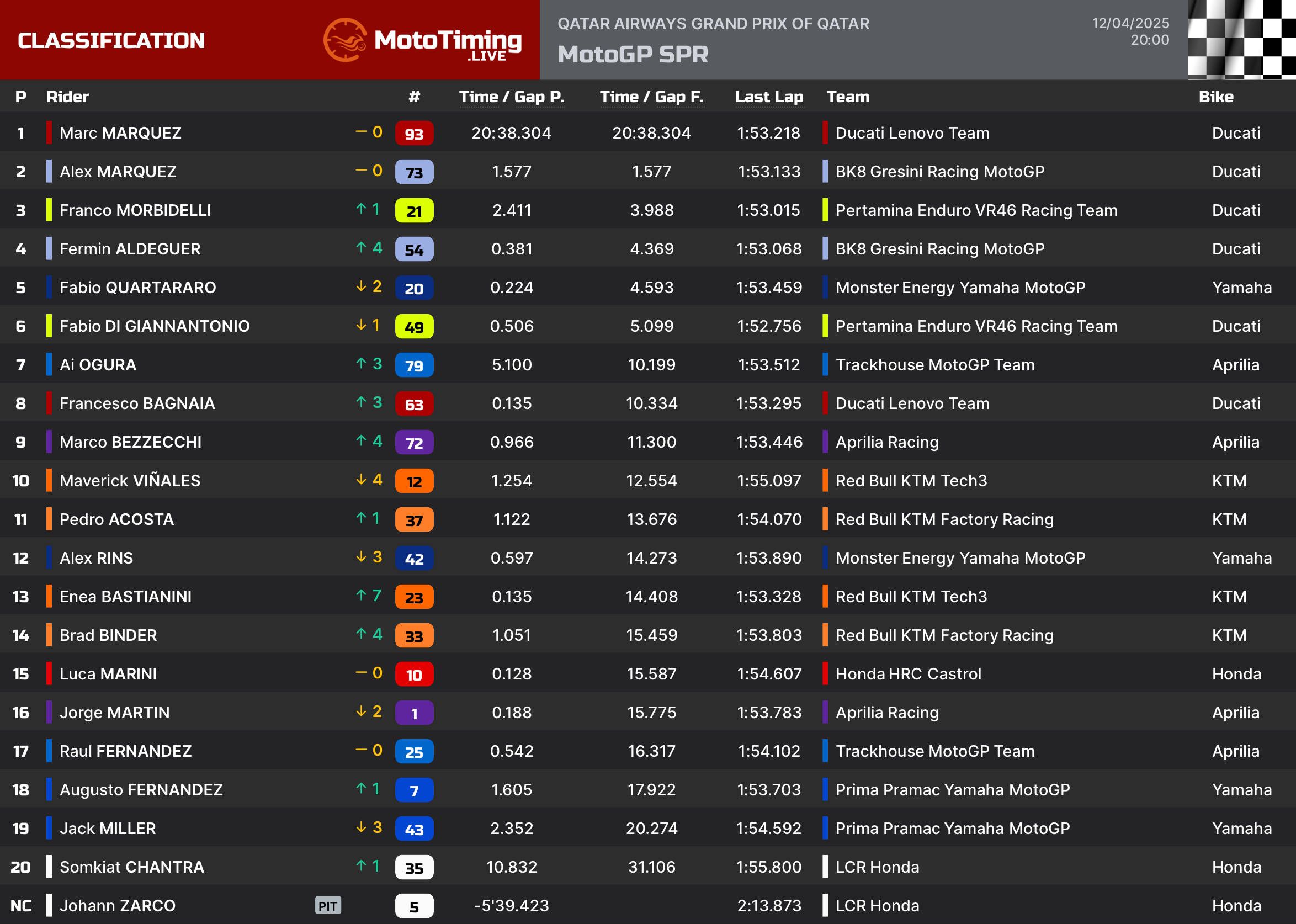The height and width of the screenshot is (924, 1296).
Task: Click Viñales' yellow down arrow position change
Action: [x=360, y=480]
